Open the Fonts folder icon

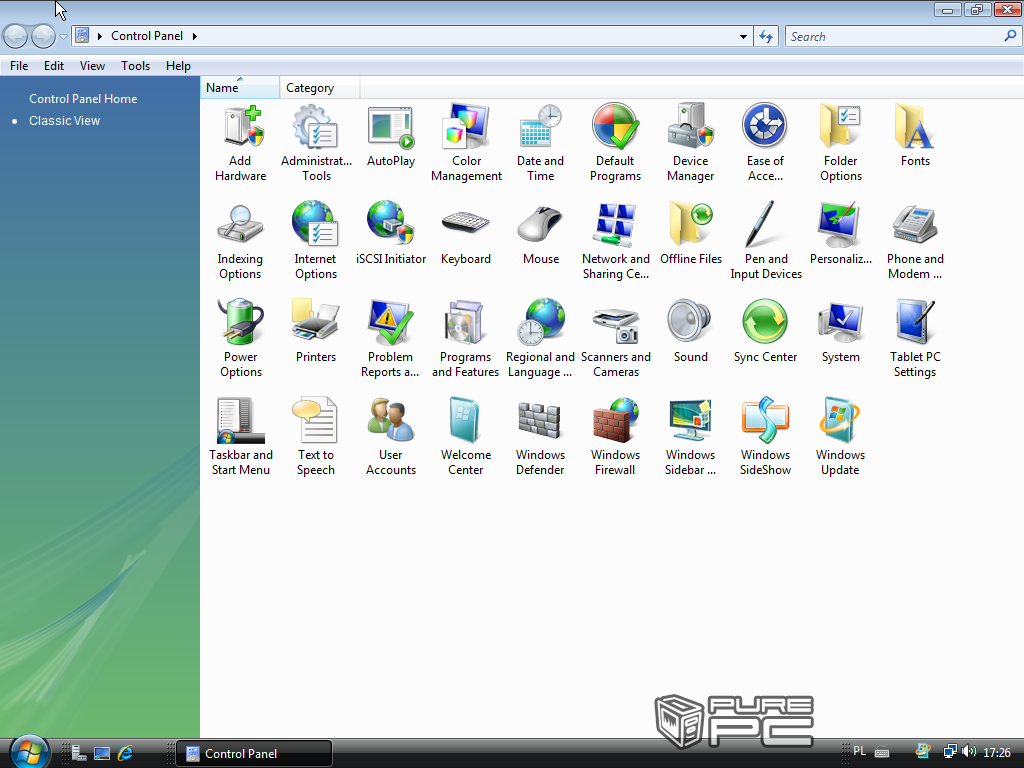(x=915, y=136)
